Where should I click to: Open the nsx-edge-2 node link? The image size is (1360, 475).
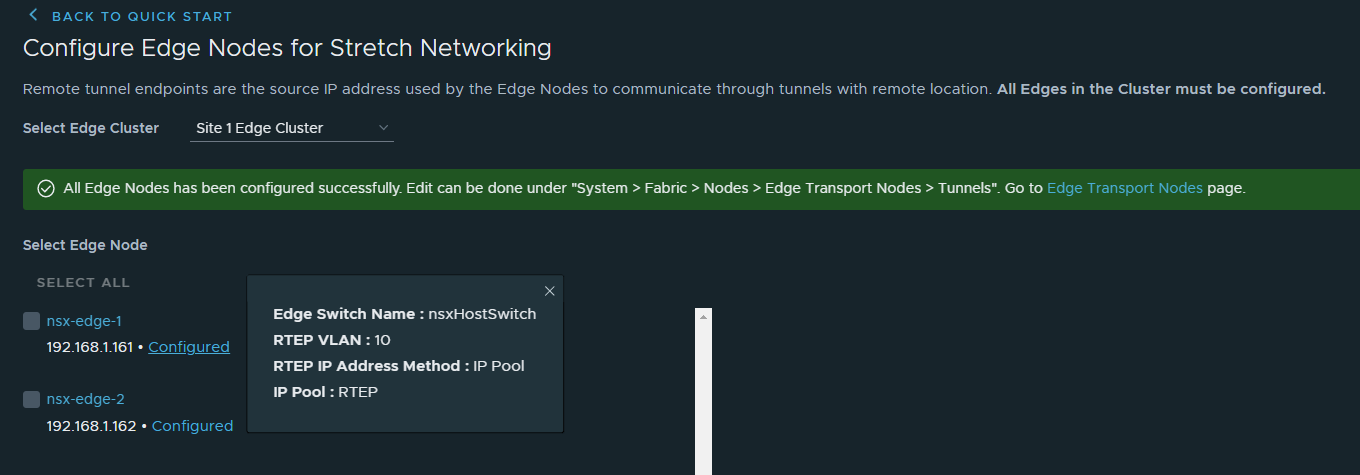click(86, 399)
